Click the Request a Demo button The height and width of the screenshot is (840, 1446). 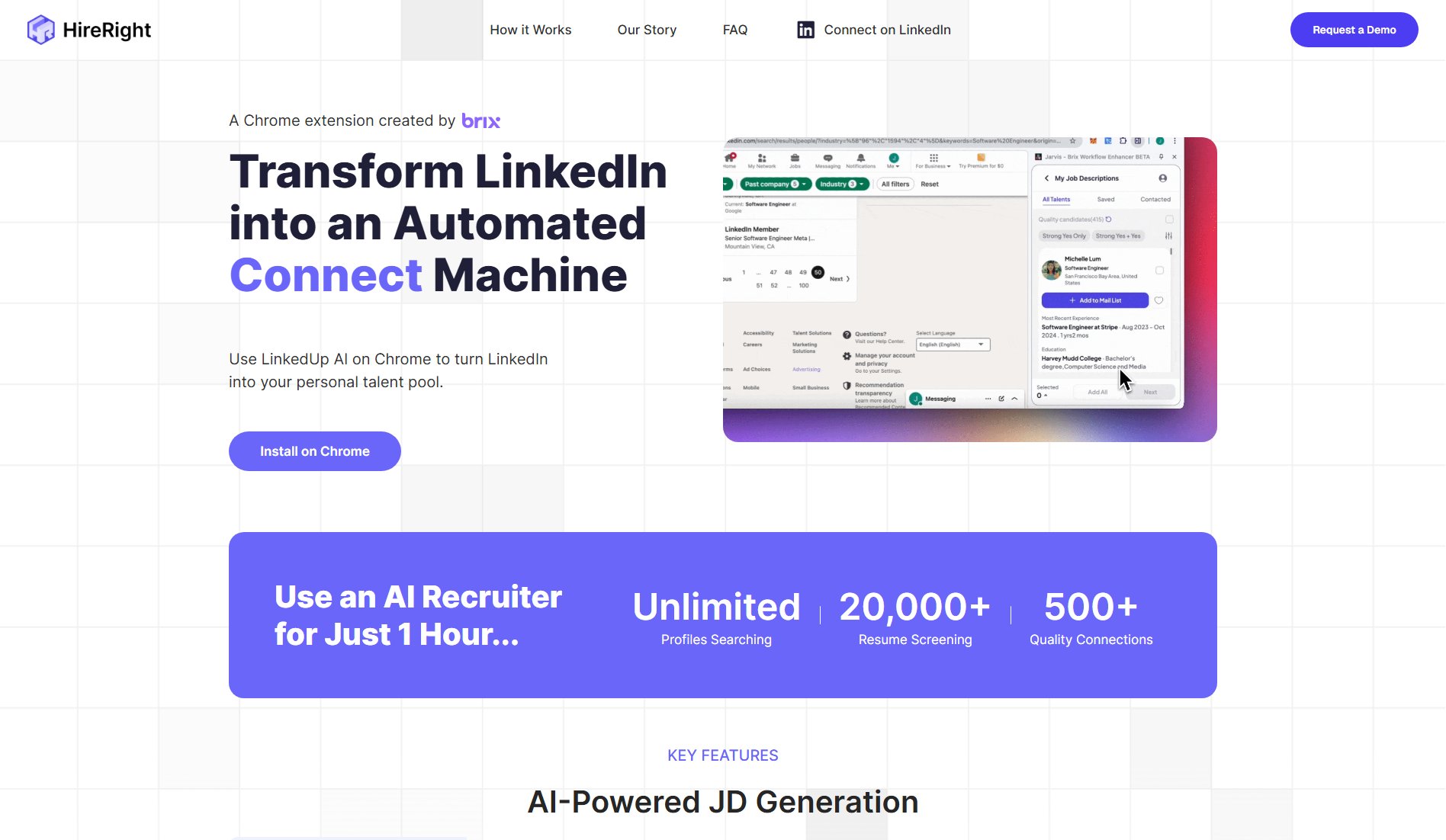(x=1354, y=30)
